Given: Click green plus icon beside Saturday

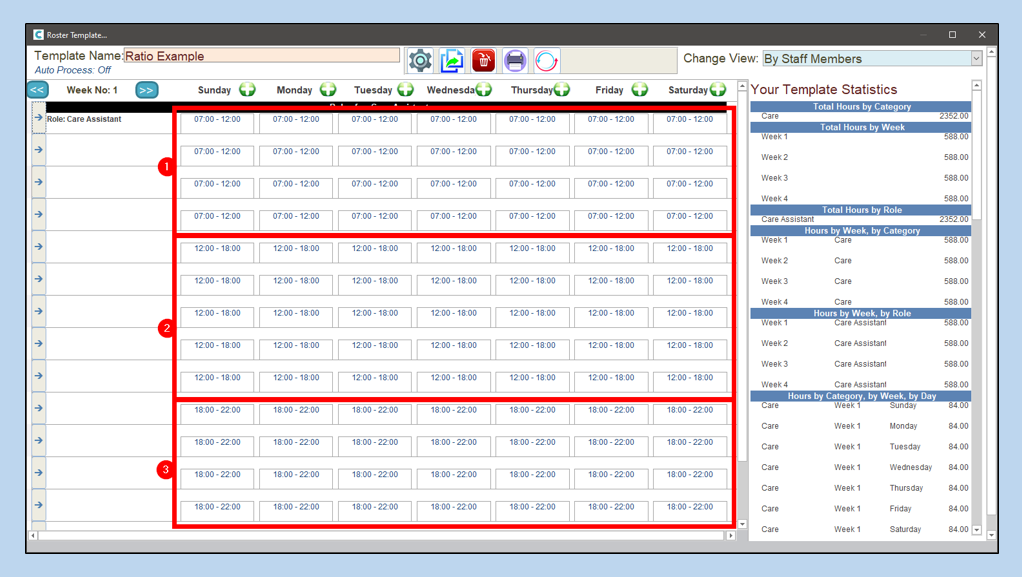Looking at the screenshot, I should coord(718,90).
